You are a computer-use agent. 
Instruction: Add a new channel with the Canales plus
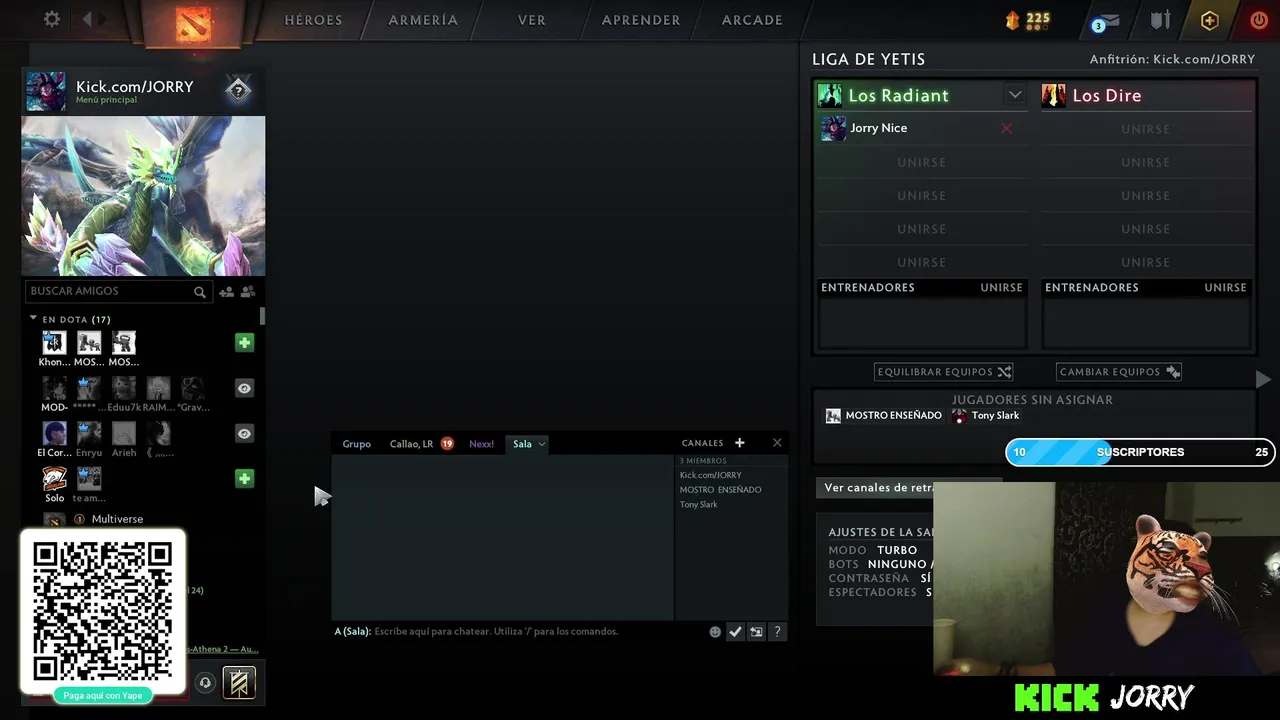(x=740, y=443)
